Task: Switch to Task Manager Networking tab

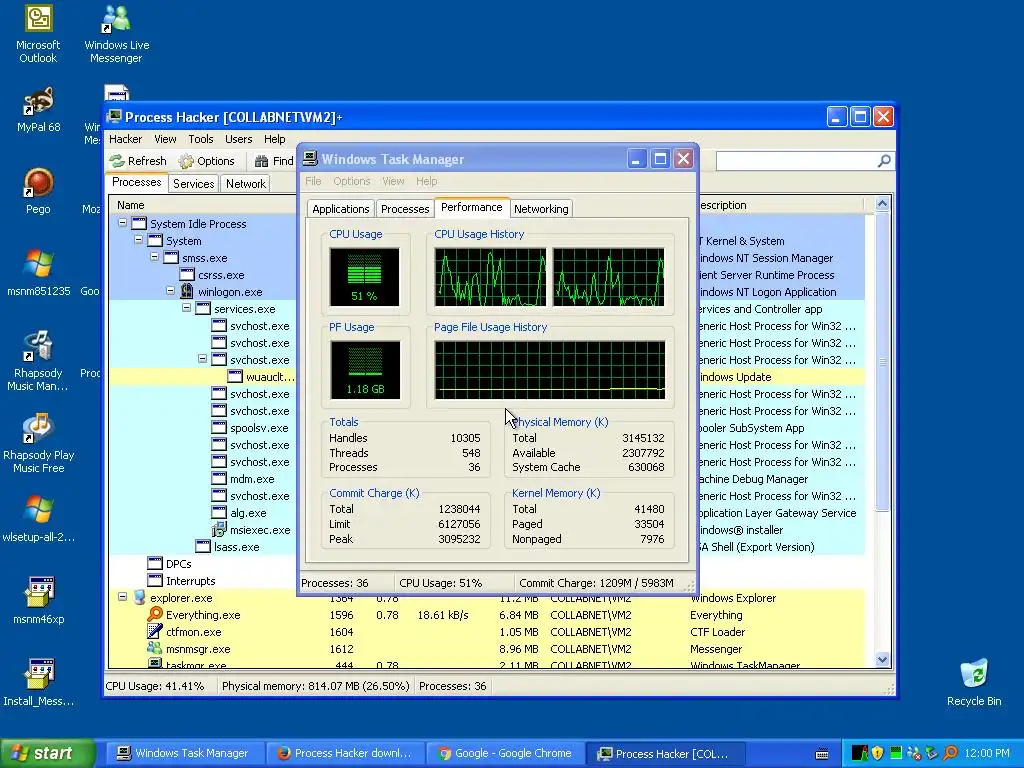Action: click(x=541, y=209)
